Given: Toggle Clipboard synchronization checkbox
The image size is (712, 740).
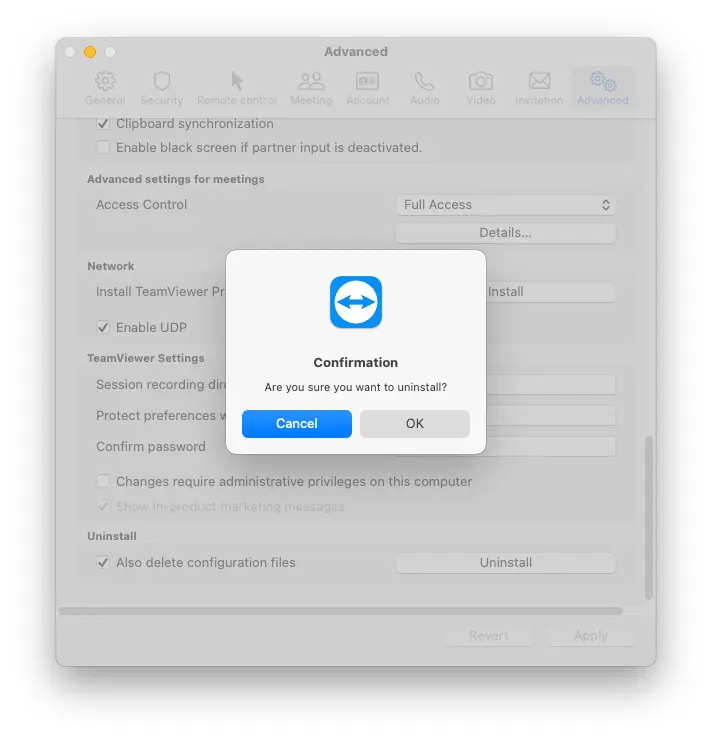Looking at the screenshot, I should pos(103,124).
